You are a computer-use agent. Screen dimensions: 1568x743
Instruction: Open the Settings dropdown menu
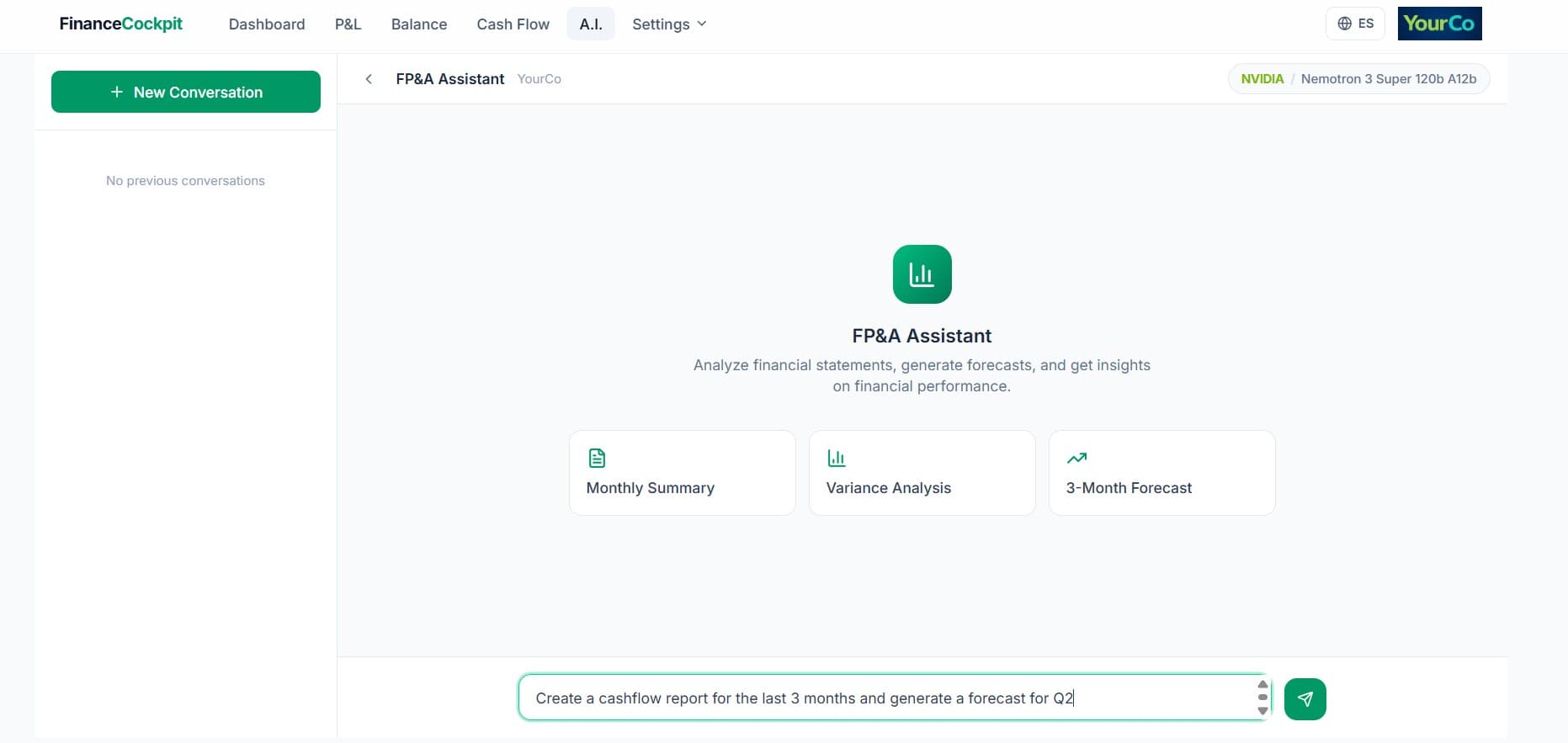(668, 24)
